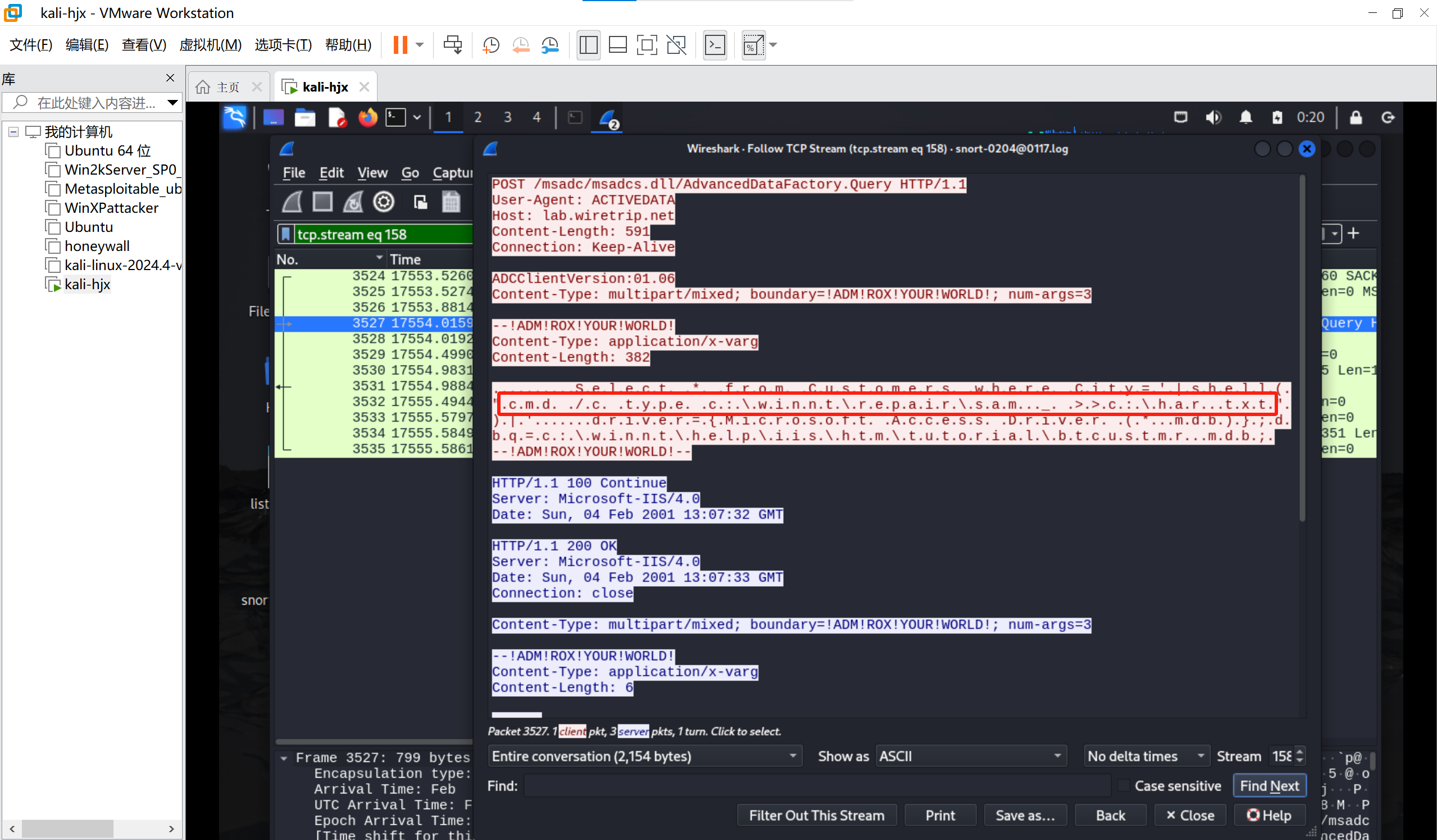The width and height of the screenshot is (1437, 840).
Task: Click the Help button
Action: click(x=1269, y=815)
